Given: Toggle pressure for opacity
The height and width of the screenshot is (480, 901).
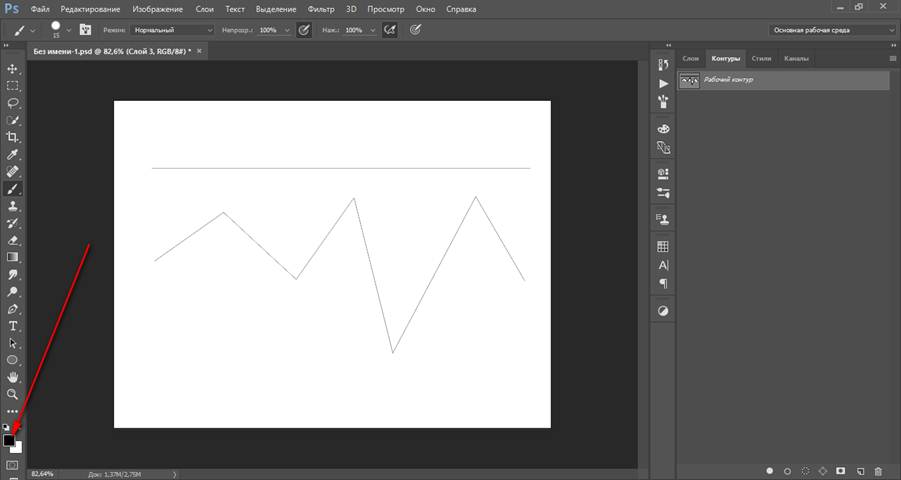Looking at the screenshot, I should (304, 30).
